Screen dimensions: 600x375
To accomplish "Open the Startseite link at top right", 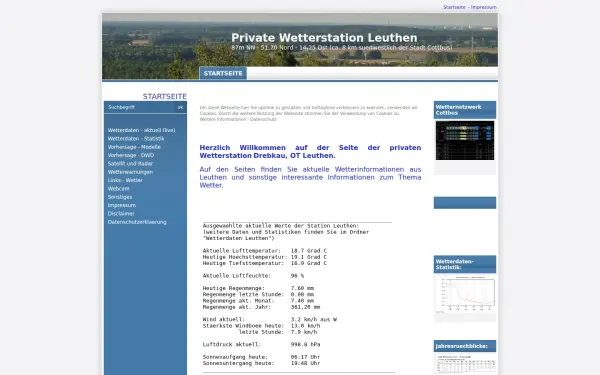I will 454,7.
